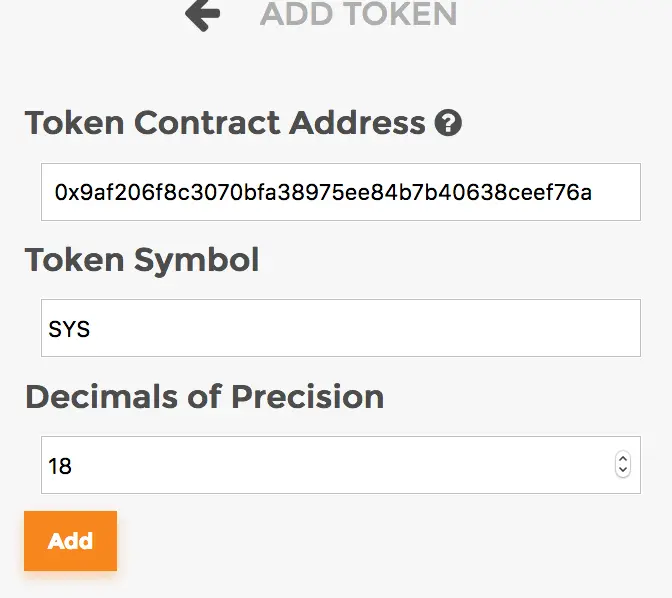Screen dimensions: 672x598
Task: Click the question mark help icon
Action: [448, 124]
